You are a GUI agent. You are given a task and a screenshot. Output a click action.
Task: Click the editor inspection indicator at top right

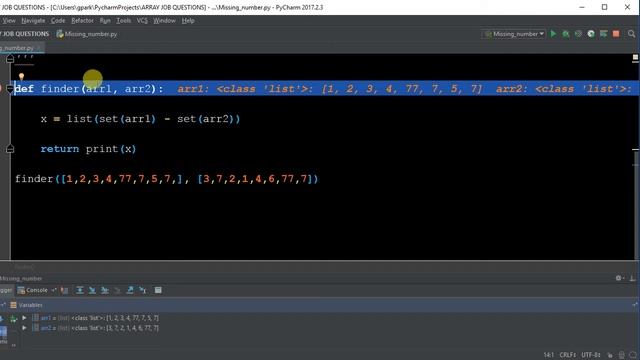[635, 58]
